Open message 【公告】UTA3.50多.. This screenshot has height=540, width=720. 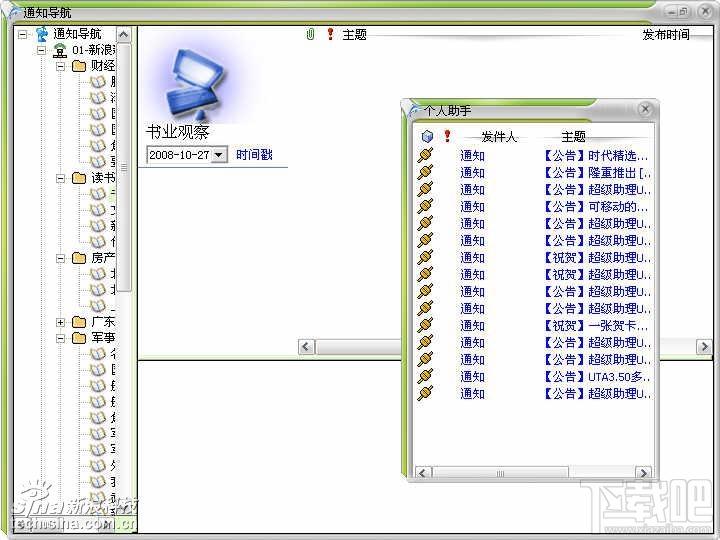pyautogui.click(x=597, y=377)
